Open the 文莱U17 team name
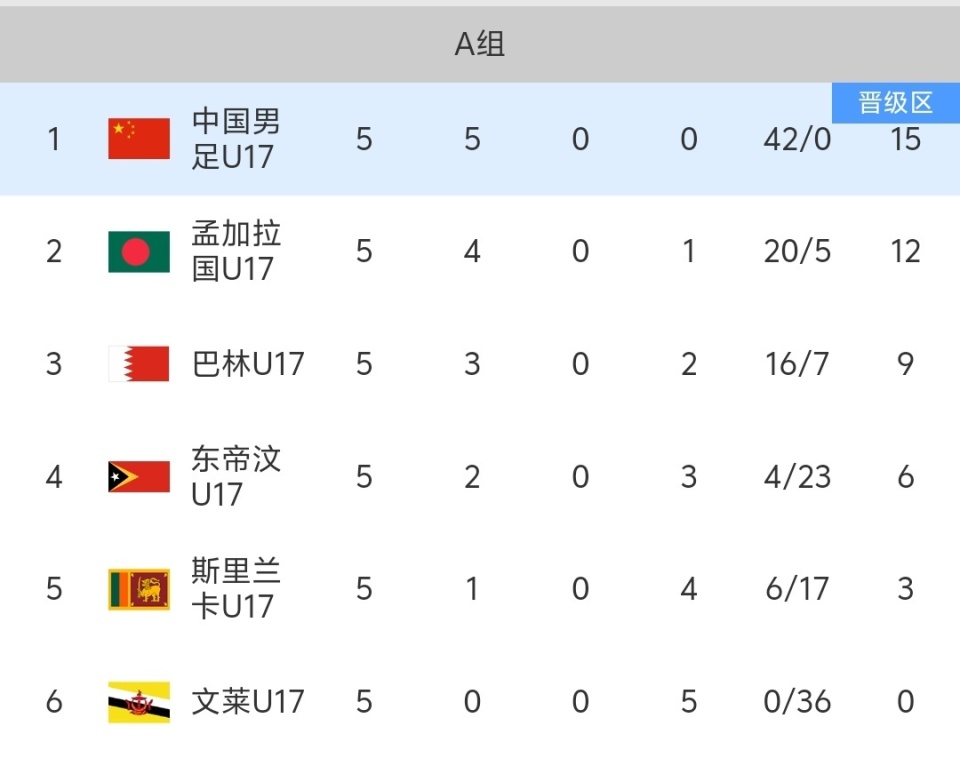This screenshot has height=758, width=960. [x=247, y=702]
